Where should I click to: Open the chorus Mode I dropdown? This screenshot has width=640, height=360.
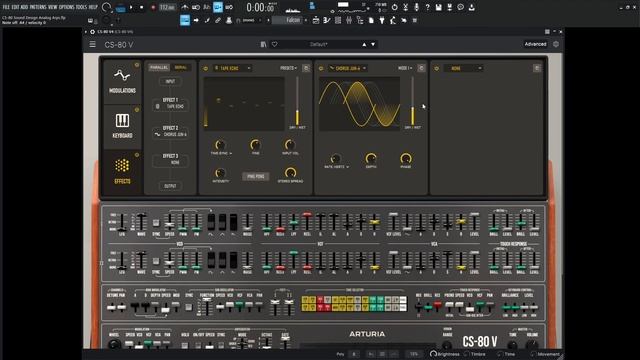pyautogui.click(x=405, y=68)
